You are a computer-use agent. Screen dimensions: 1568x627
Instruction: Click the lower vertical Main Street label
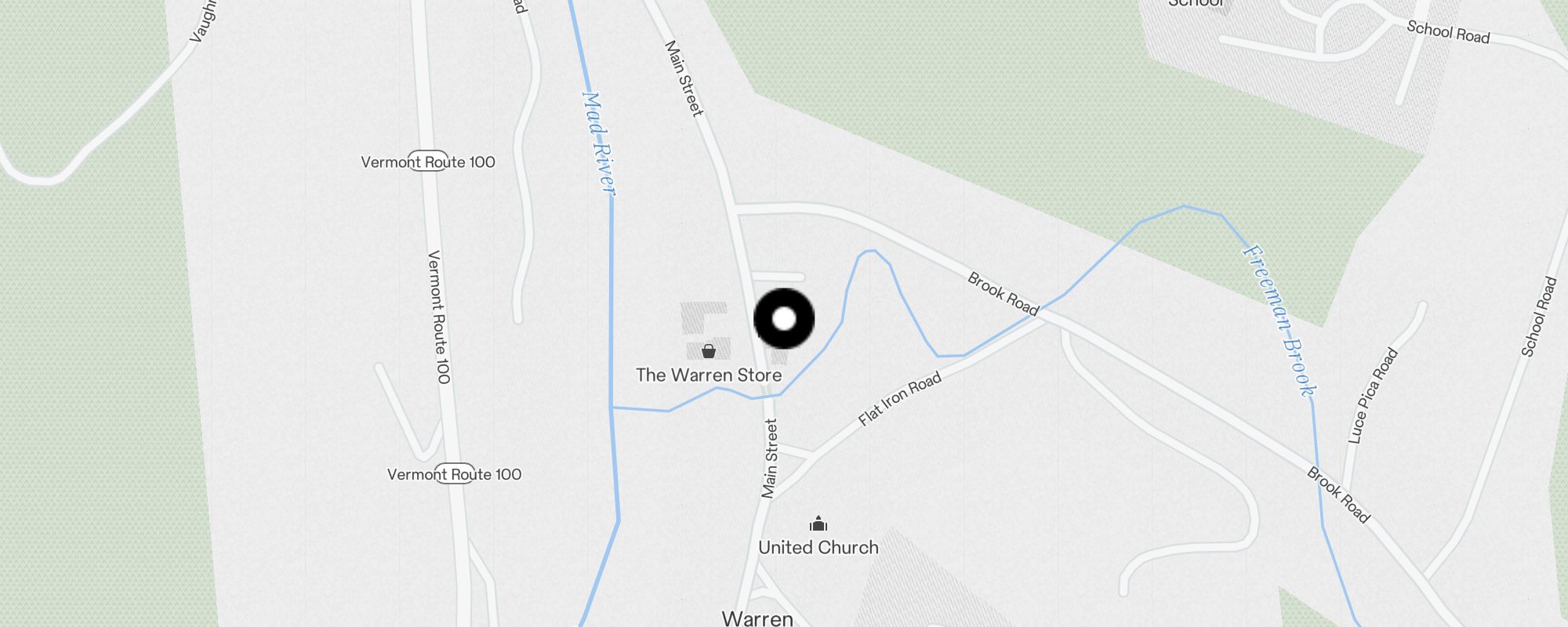770,458
